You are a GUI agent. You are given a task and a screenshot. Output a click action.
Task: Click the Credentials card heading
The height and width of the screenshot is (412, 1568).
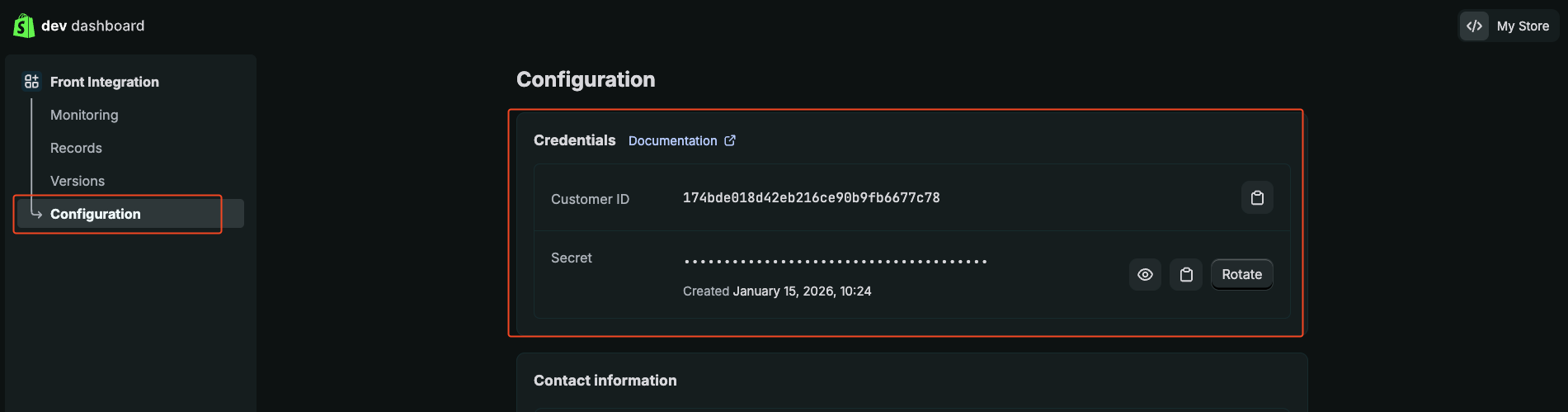[x=574, y=140]
